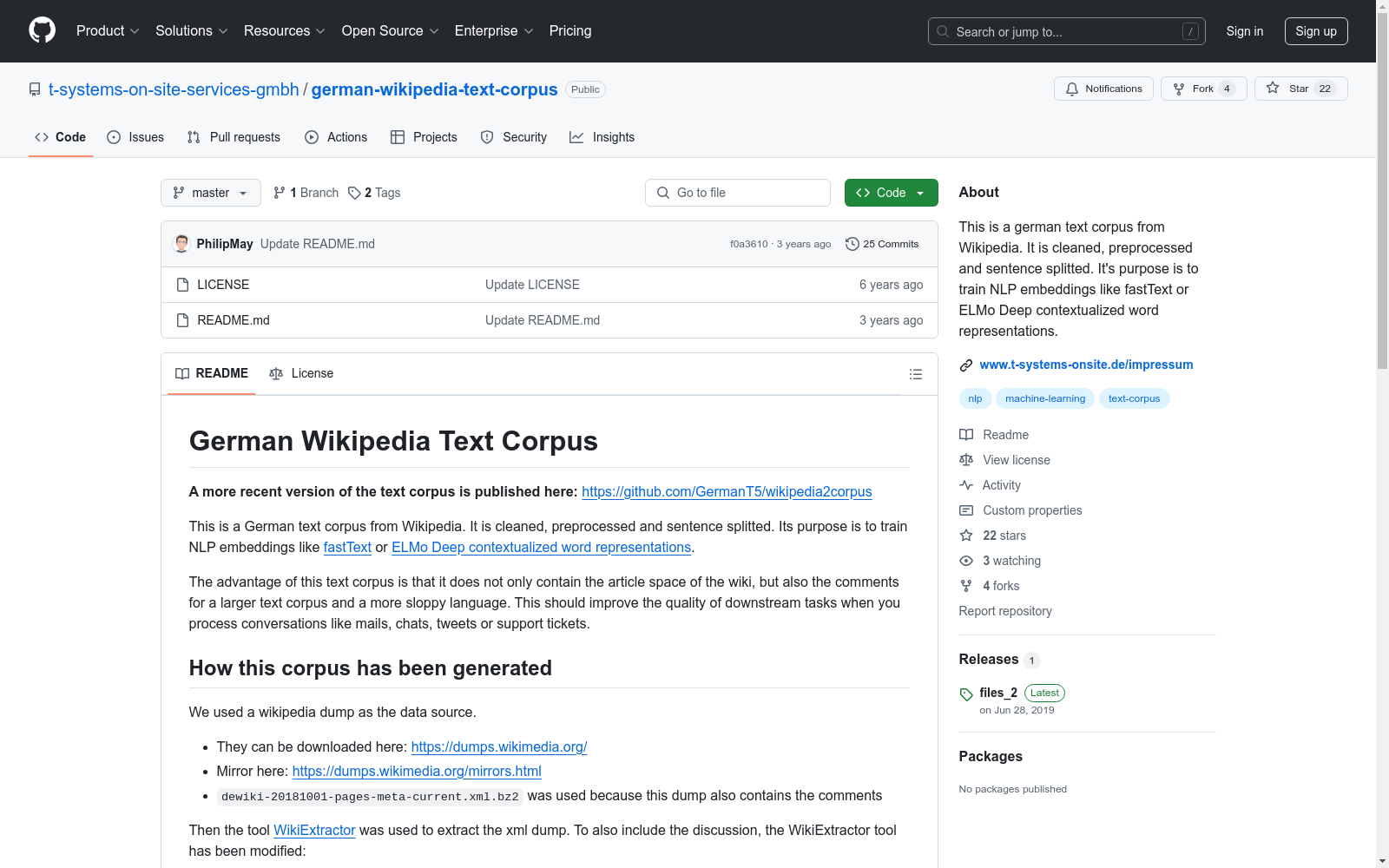Screen dimensions: 1389x868
Task: Click the repository icon before owner name
Action: pyautogui.click(x=35, y=89)
